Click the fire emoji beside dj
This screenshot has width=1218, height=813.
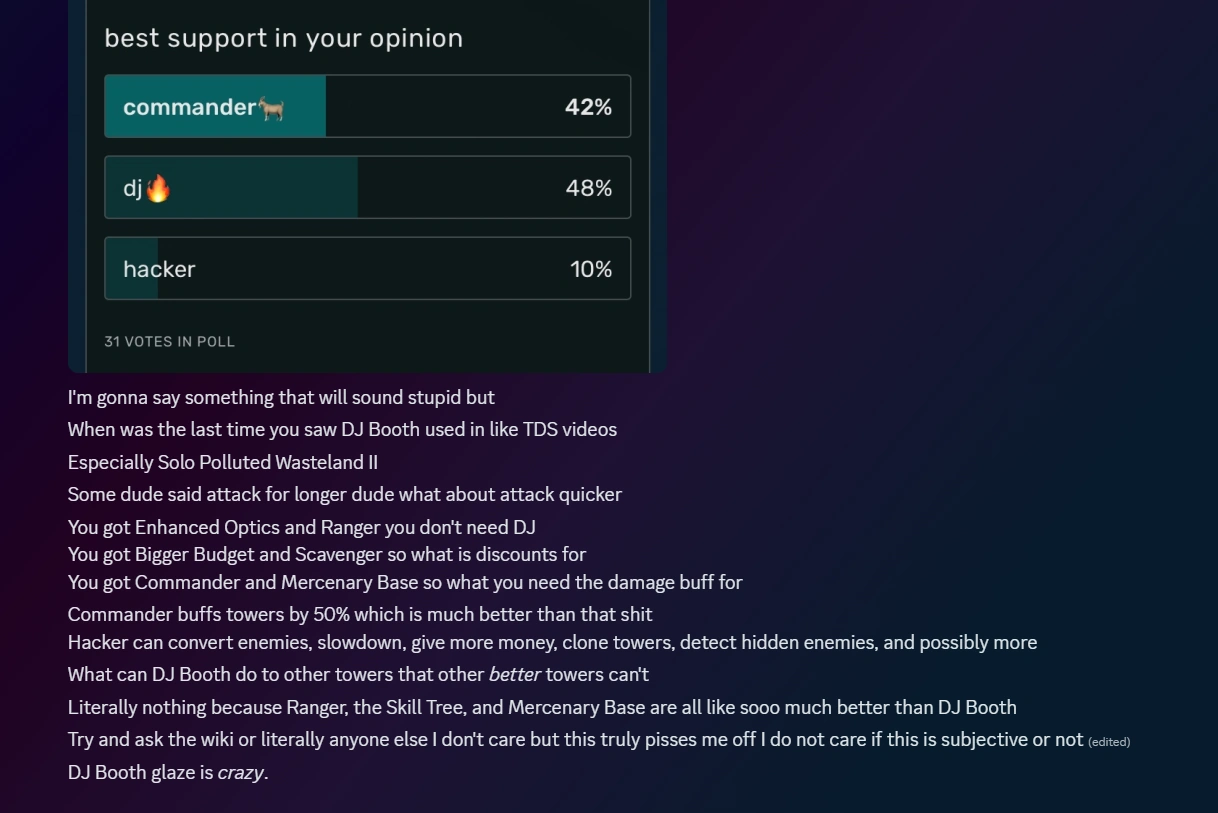coord(158,188)
